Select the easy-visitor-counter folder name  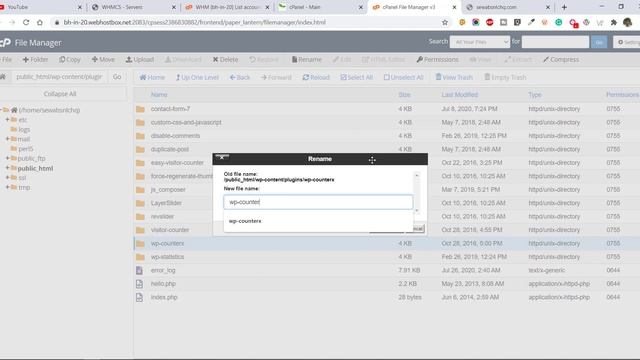[x=177, y=162]
